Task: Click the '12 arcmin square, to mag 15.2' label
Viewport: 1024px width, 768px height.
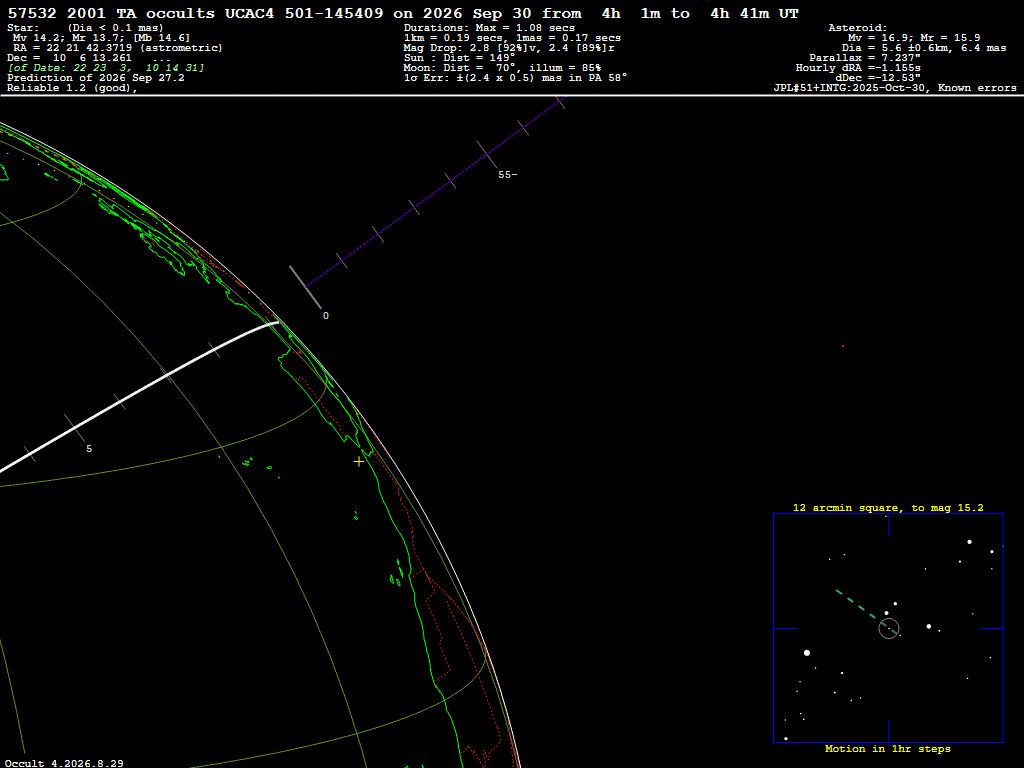Action: (x=888, y=507)
